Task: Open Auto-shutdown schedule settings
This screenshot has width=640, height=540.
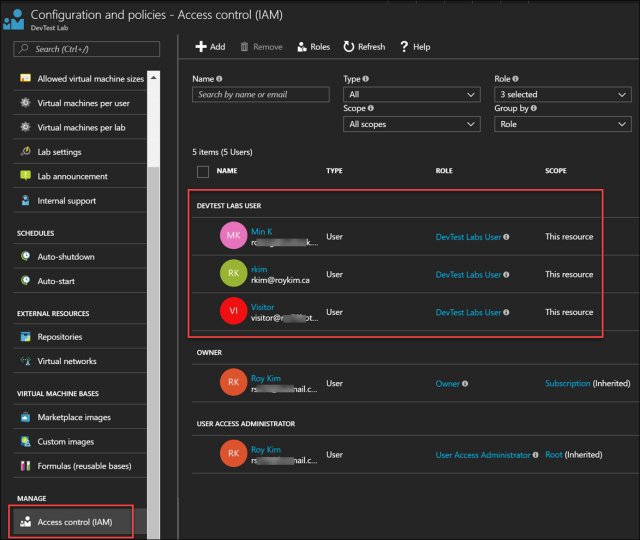Action: (x=65, y=257)
